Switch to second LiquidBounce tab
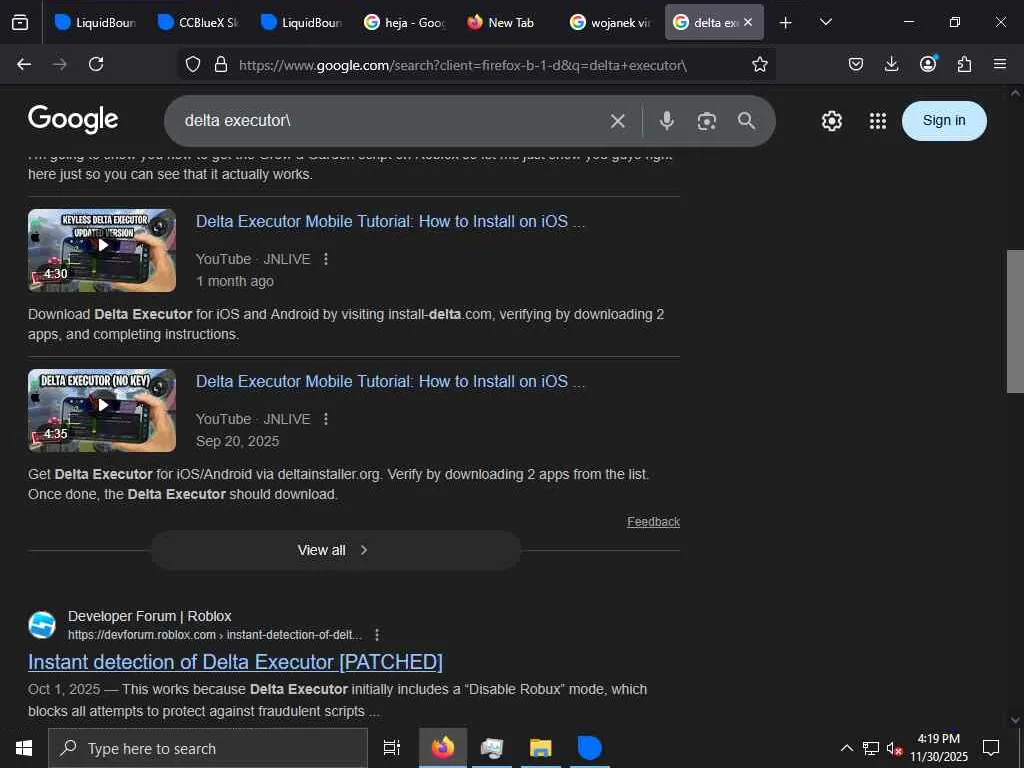 [x=301, y=23]
